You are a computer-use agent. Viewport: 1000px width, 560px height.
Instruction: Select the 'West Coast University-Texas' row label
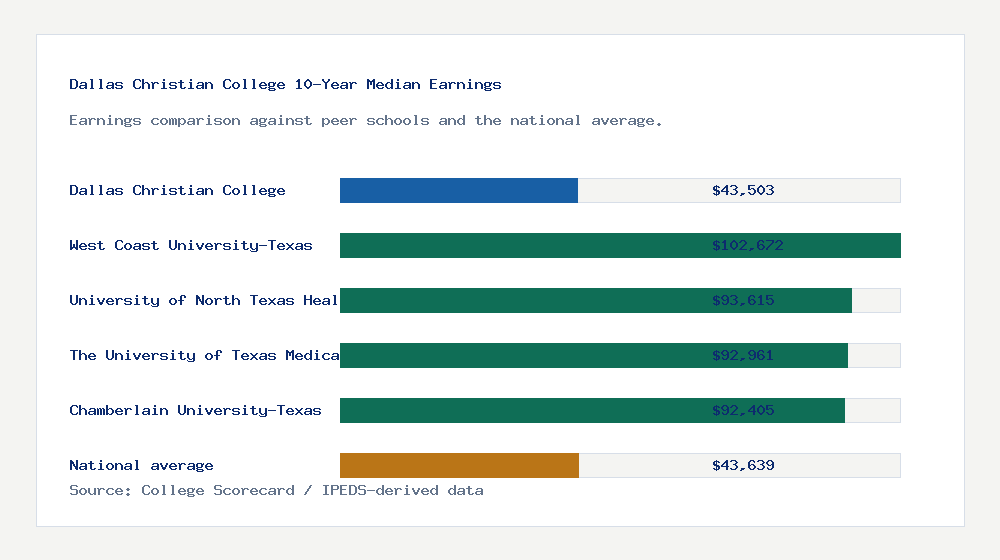(x=191, y=246)
